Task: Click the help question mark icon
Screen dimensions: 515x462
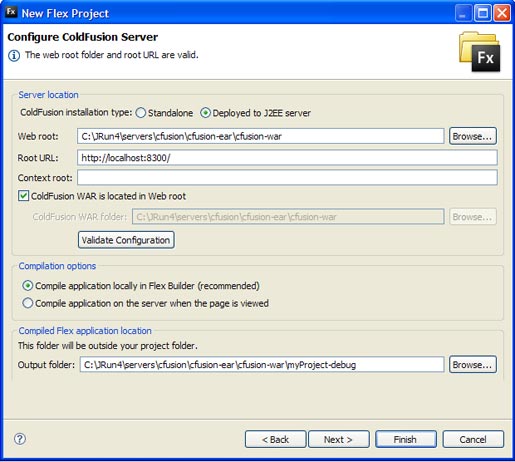Action: (x=20, y=439)
